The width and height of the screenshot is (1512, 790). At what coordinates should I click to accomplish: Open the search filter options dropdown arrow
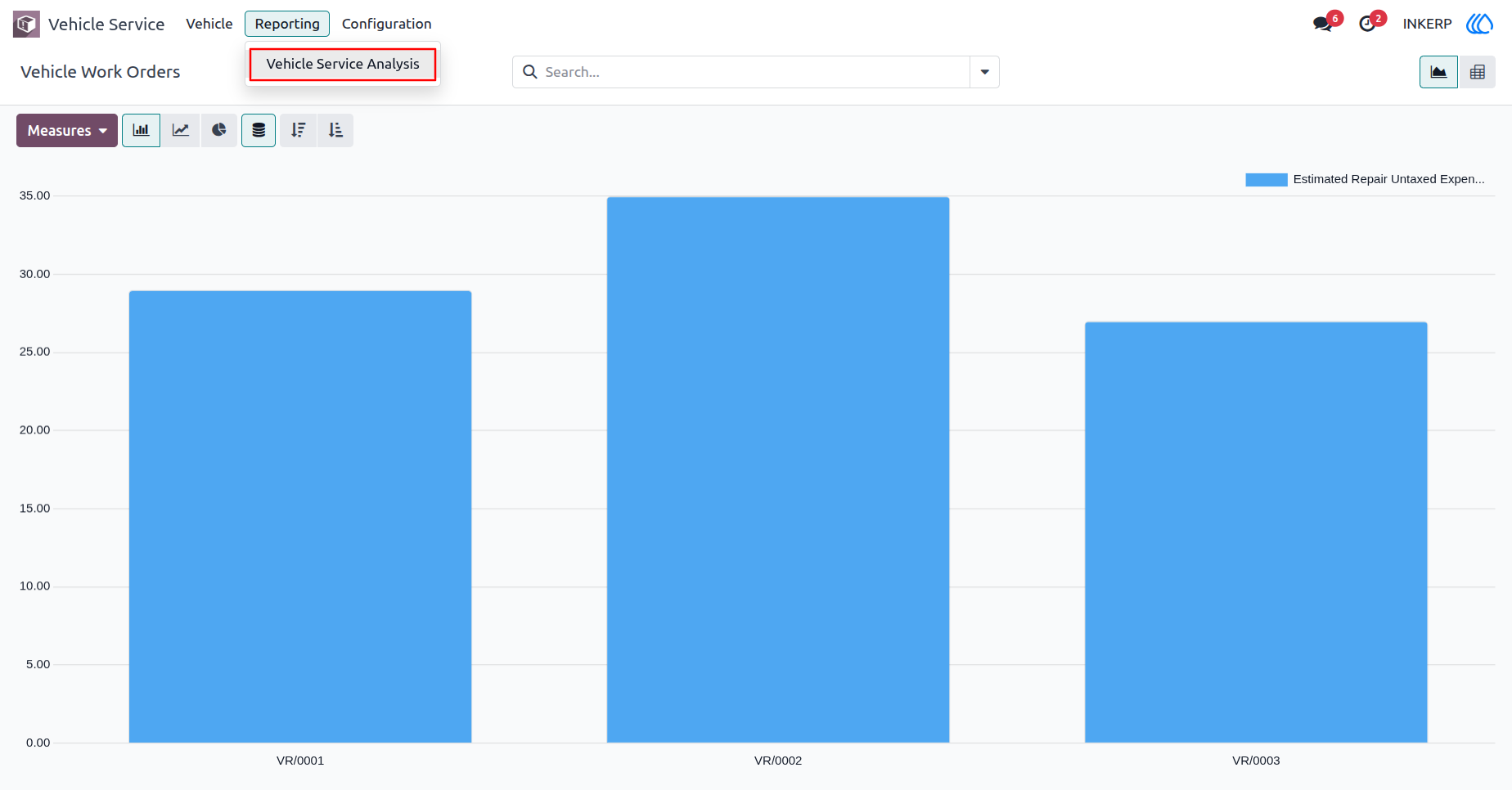(x=984, y=72)
